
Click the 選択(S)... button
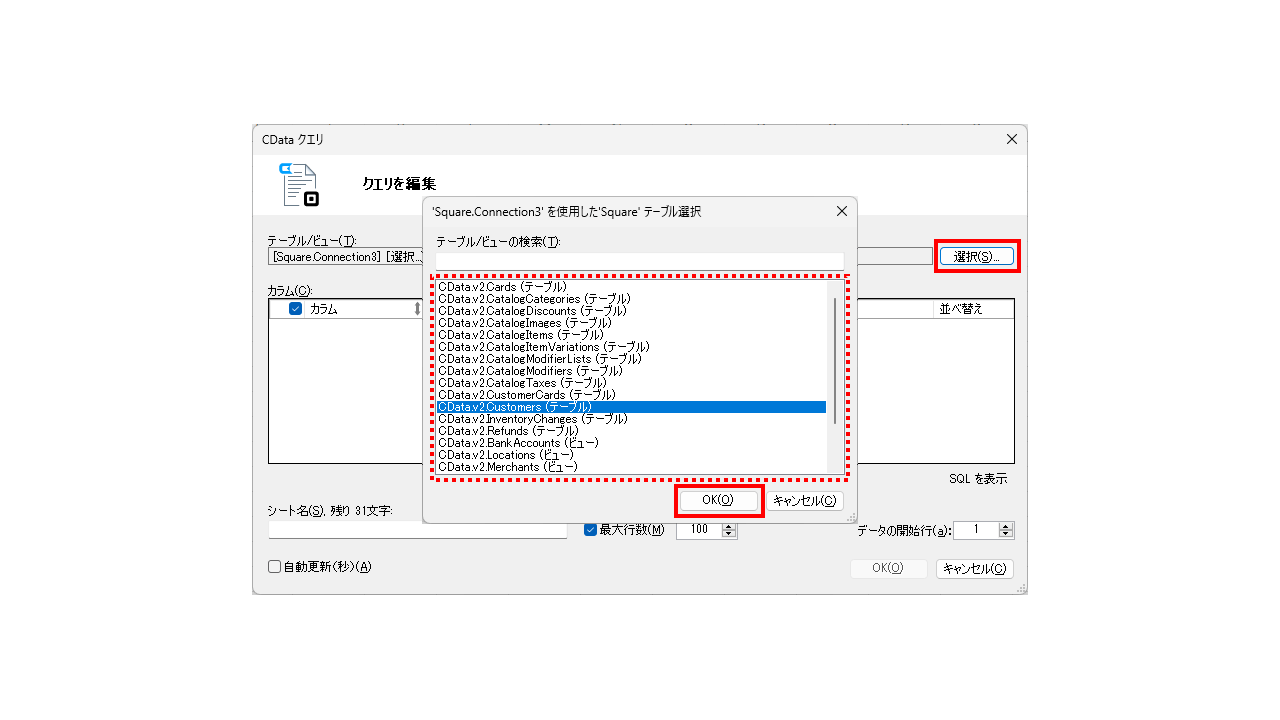[977, 257]
